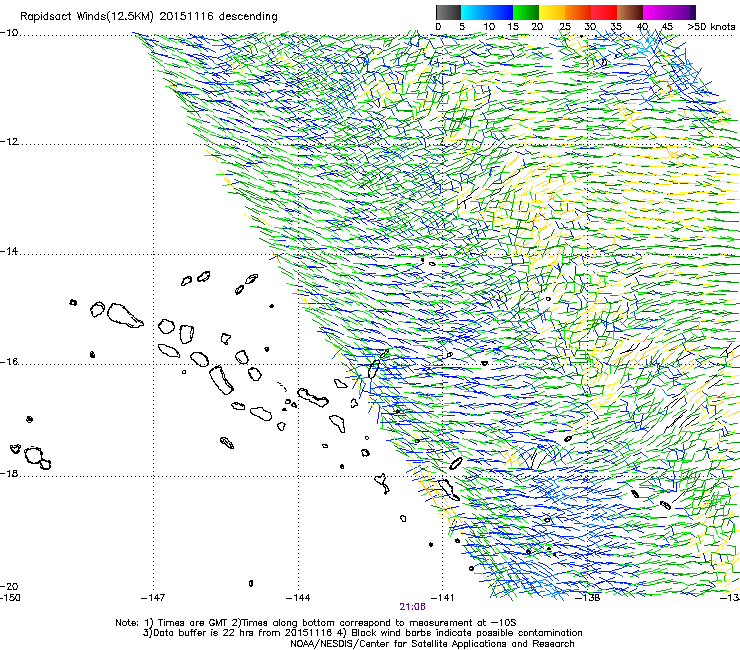The height and width of the screenshot is (650, 740).
Task: Click the '-14' latitude axis label
Action: pyautogui.click(x=9, y=252)
